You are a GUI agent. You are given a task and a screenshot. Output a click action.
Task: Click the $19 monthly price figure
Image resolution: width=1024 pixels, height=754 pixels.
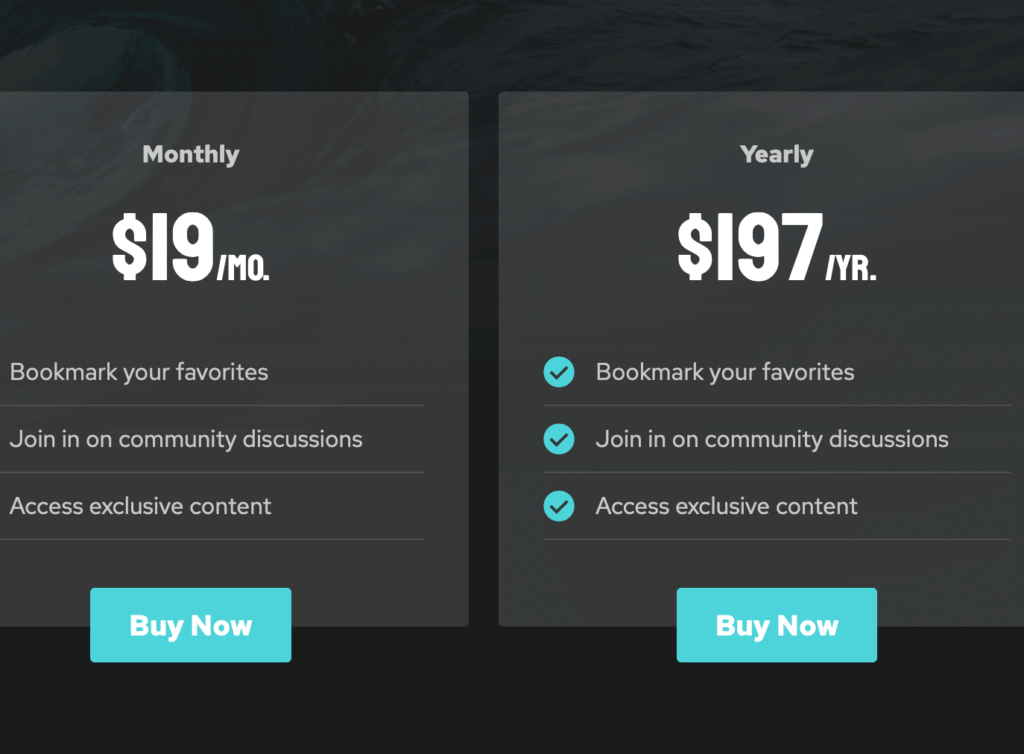[163, 247]
